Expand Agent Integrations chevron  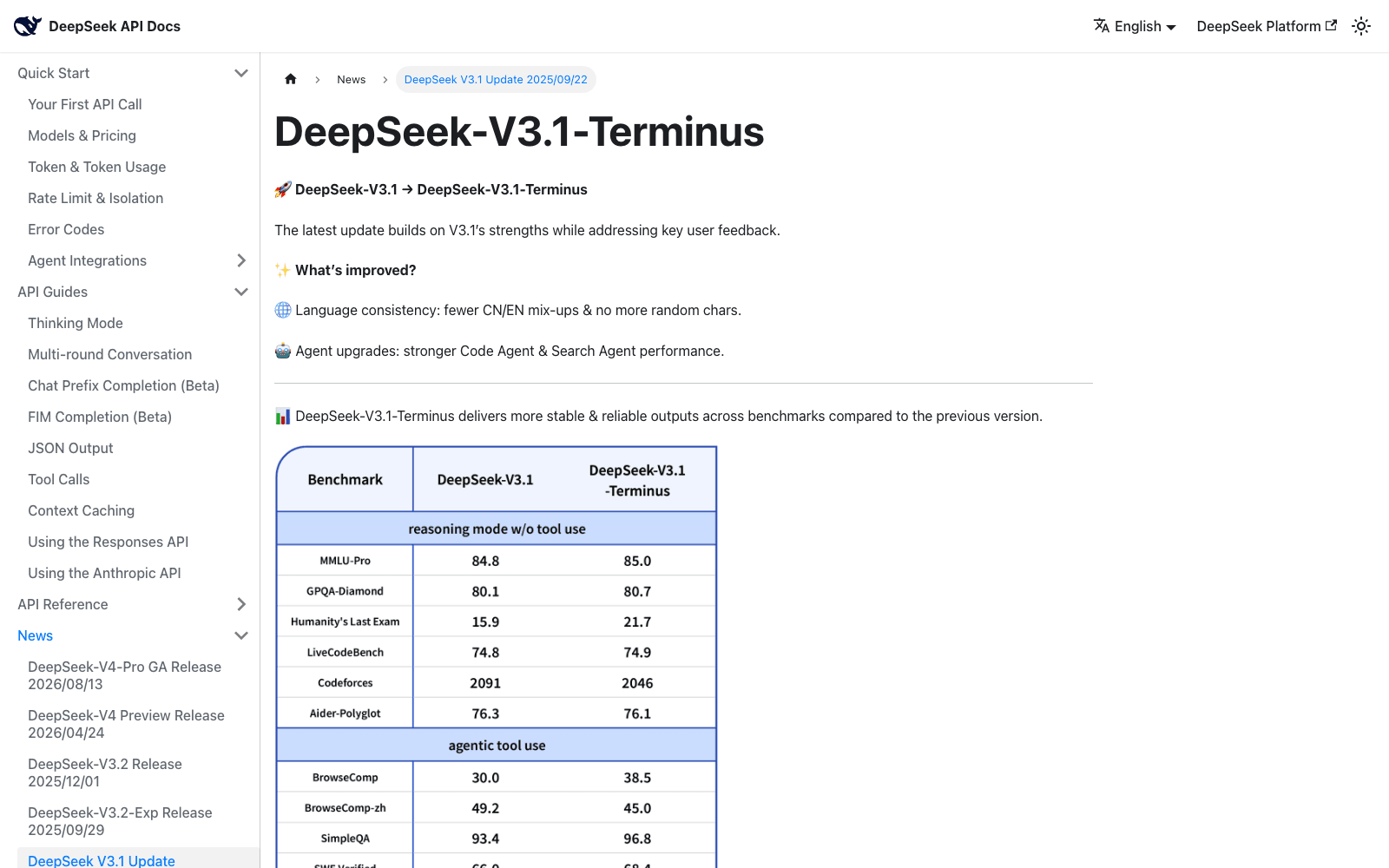point(241,260)
